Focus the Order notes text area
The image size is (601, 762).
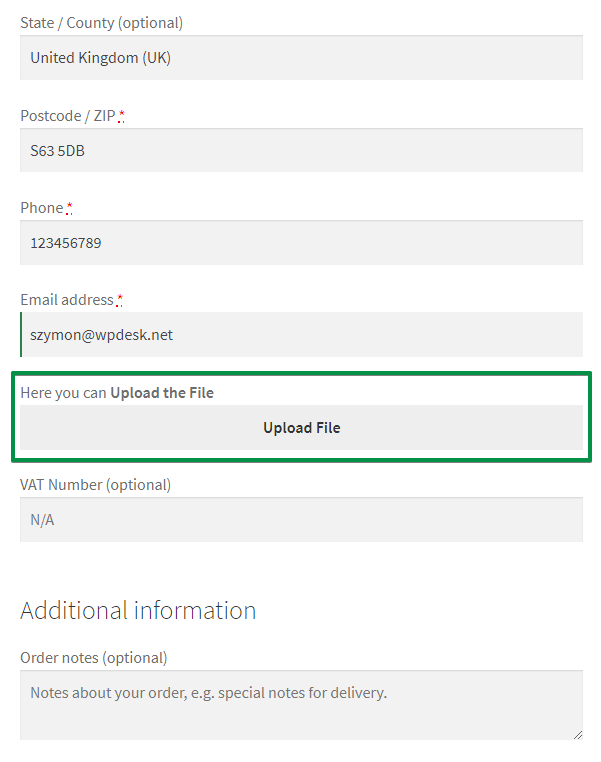[x=301, y=705]
